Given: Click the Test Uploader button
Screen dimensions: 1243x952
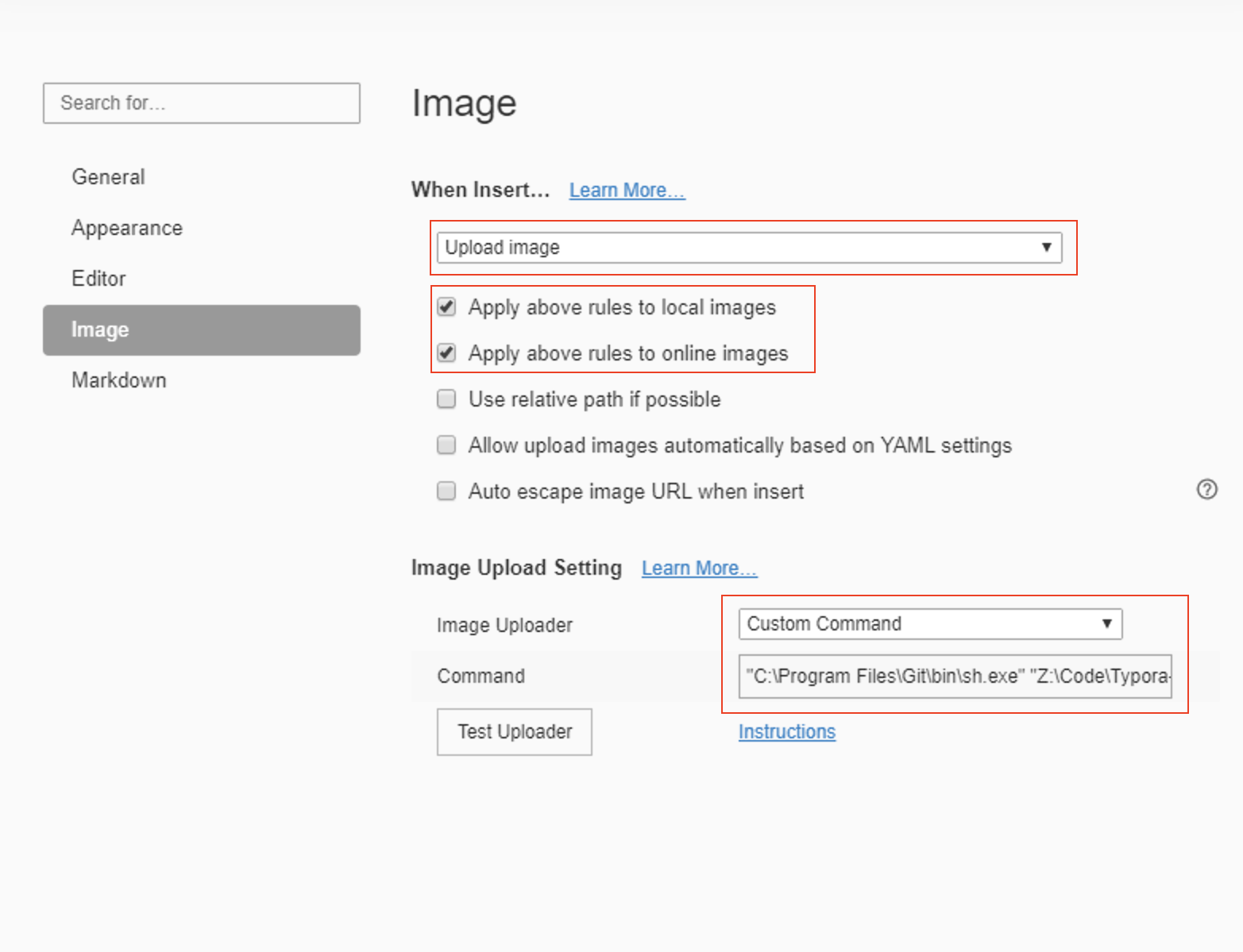Looking at the screenshot, I should coord(515,732).
